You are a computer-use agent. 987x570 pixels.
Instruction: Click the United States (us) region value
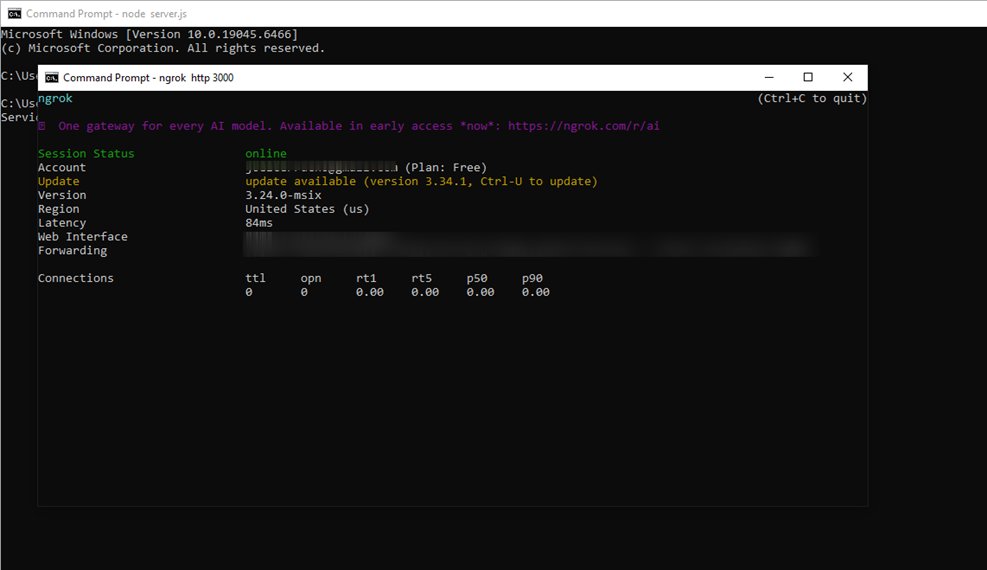coord(307,210)
